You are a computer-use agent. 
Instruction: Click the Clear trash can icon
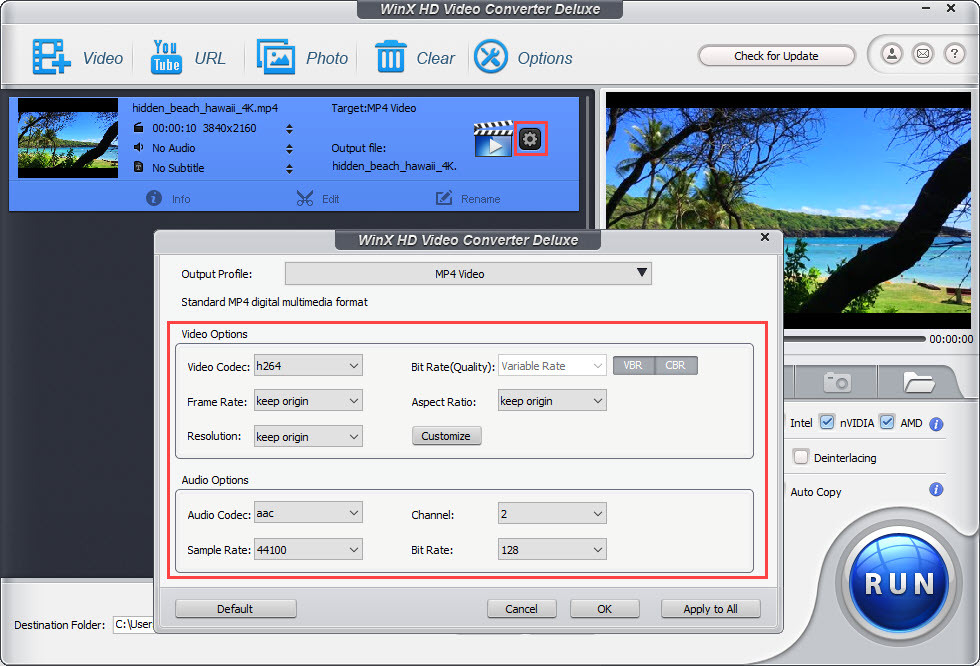(391, 57)
